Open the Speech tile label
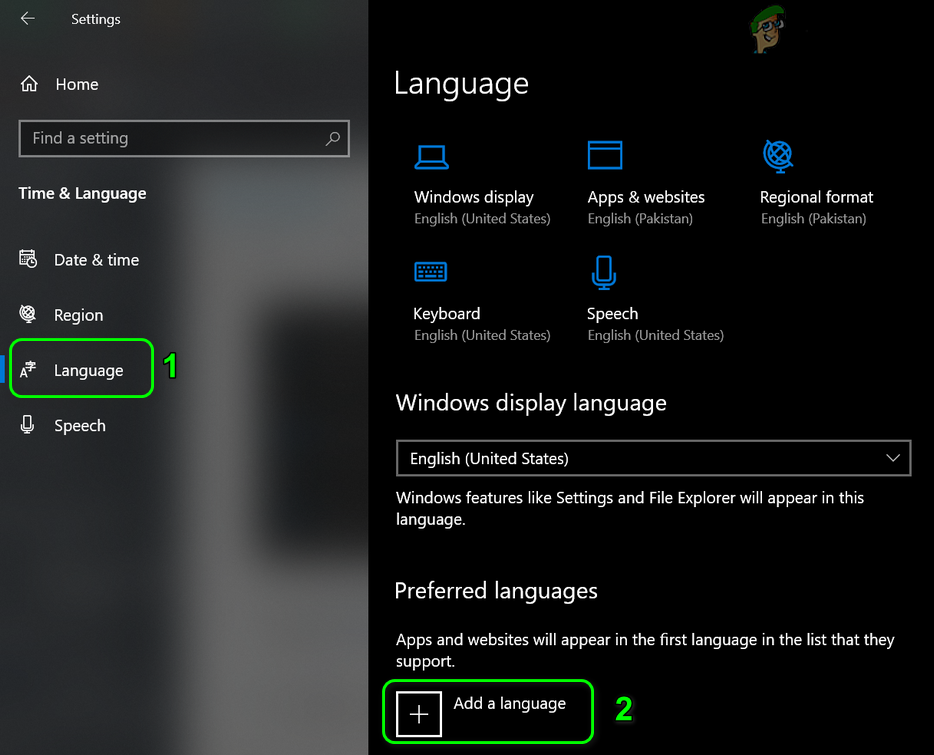The image size is (934, 755). point(612,313)
